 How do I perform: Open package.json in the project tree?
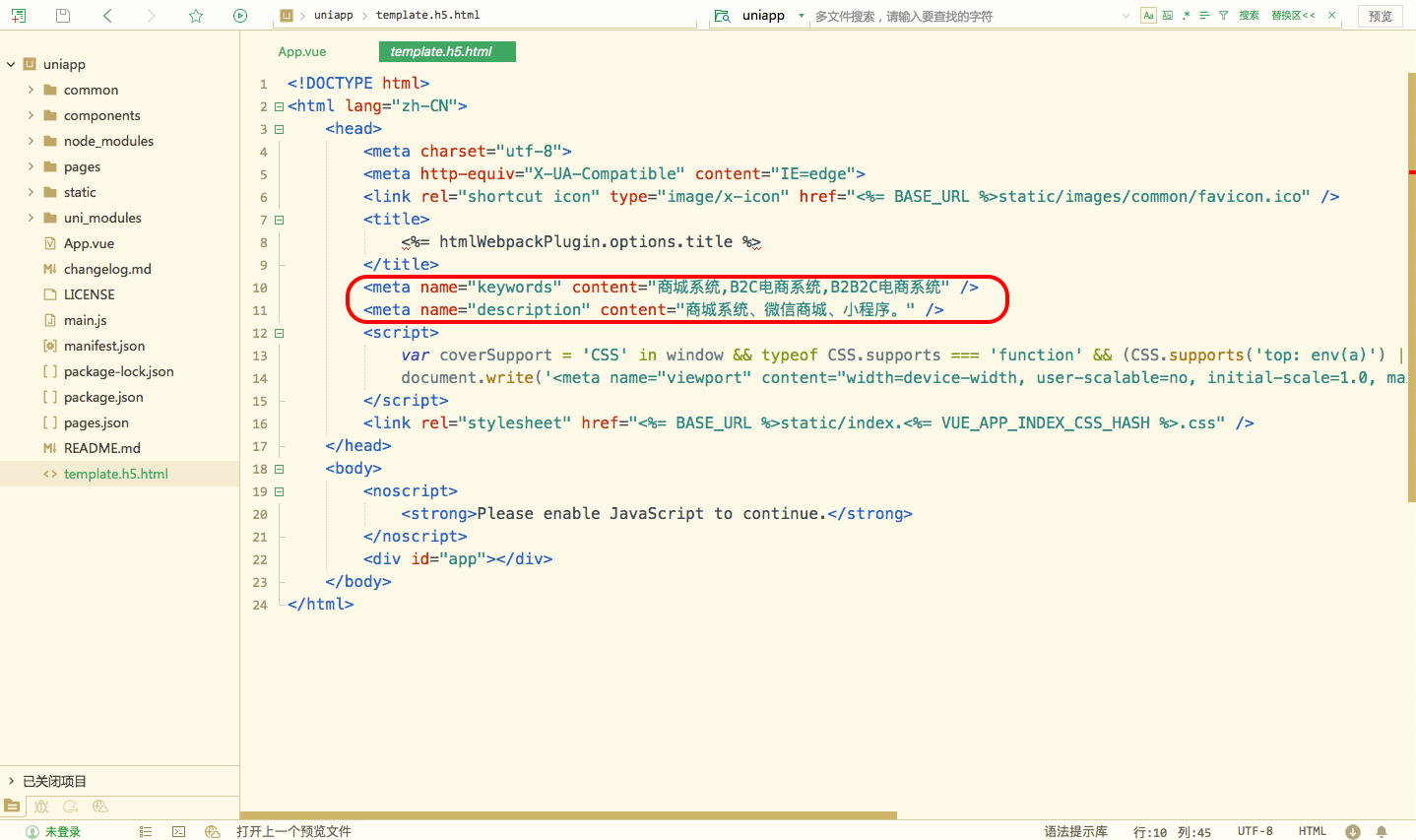coord(103,397)
